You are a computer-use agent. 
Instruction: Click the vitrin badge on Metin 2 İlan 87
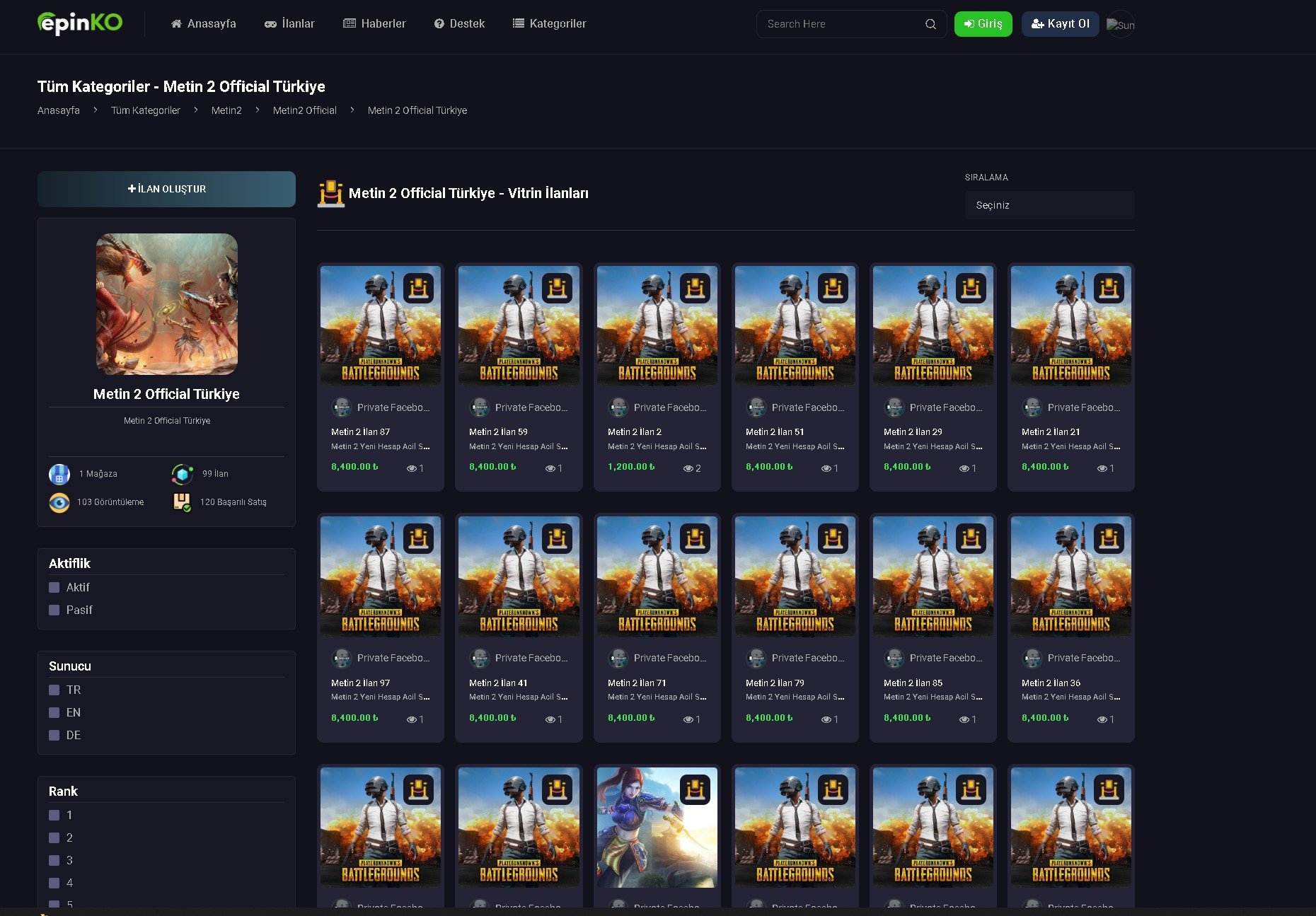point(419,289)
